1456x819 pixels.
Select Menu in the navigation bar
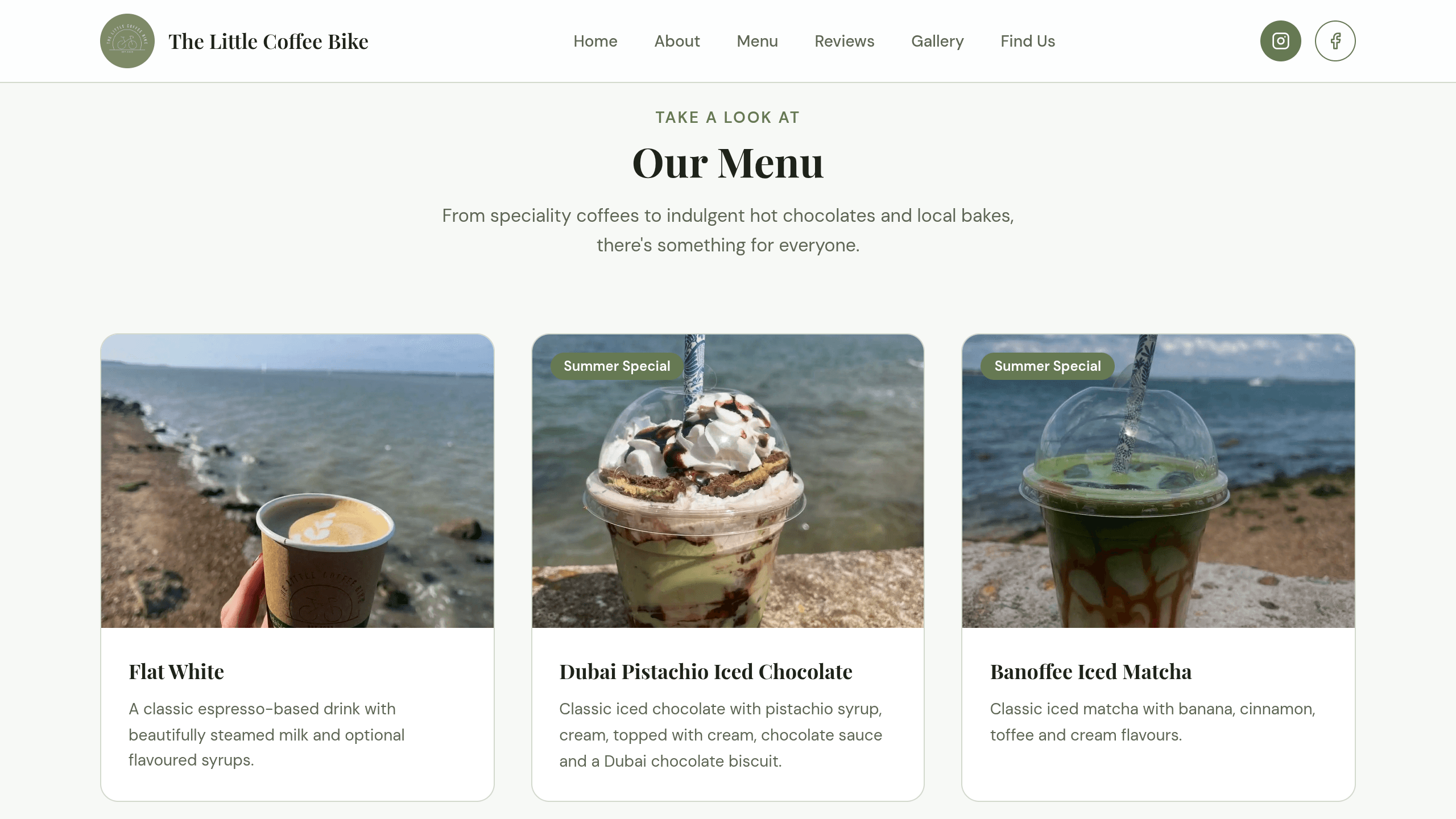[x=757, y=41]
